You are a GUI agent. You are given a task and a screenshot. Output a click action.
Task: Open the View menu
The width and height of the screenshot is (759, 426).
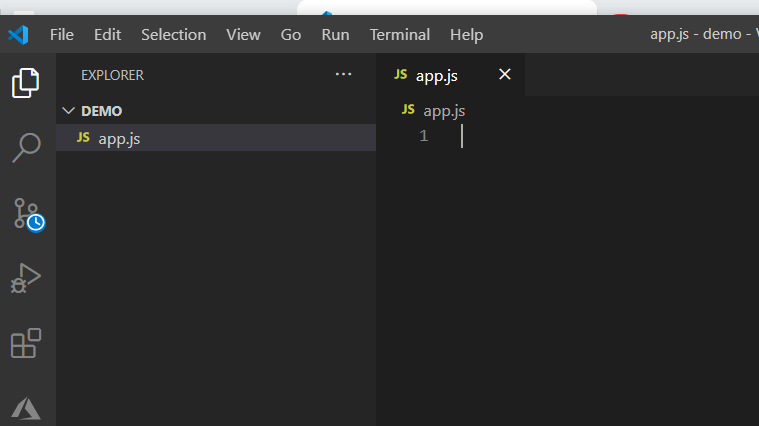pyautogui.click(x=243, y=34)
